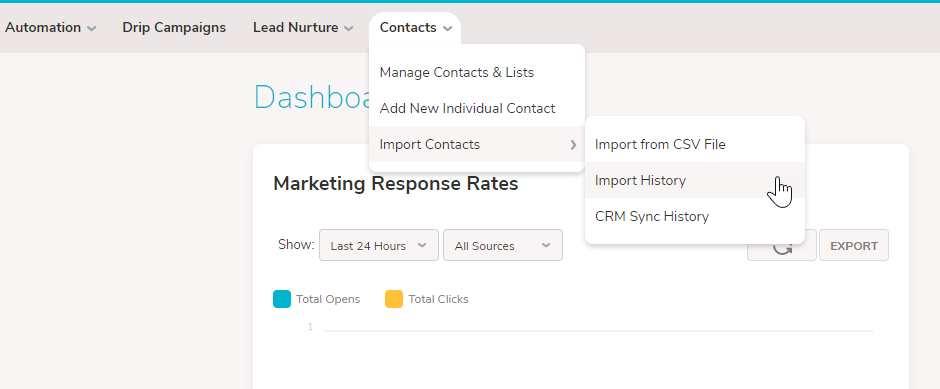Screen dimensions: 940x389
Task: Collapse the Contacts dropdown menu
Action: (x=415, y=28)
